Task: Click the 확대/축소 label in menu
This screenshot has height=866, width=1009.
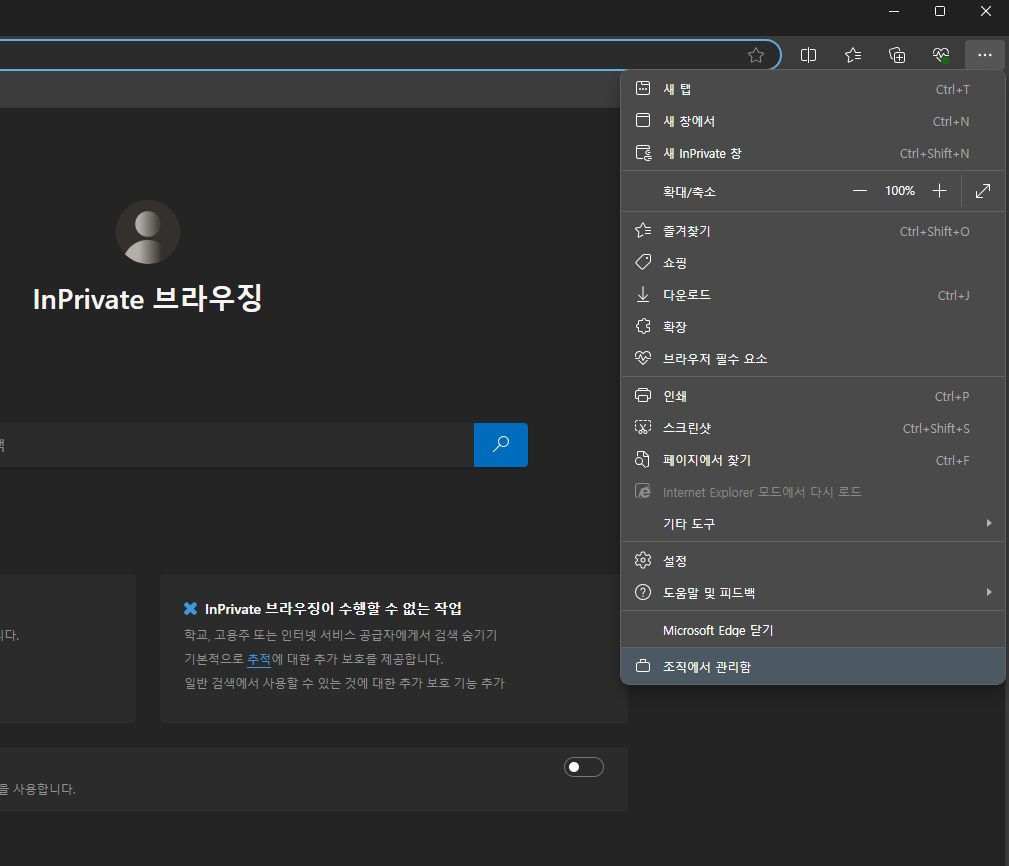Action: (x=689, y=192)
